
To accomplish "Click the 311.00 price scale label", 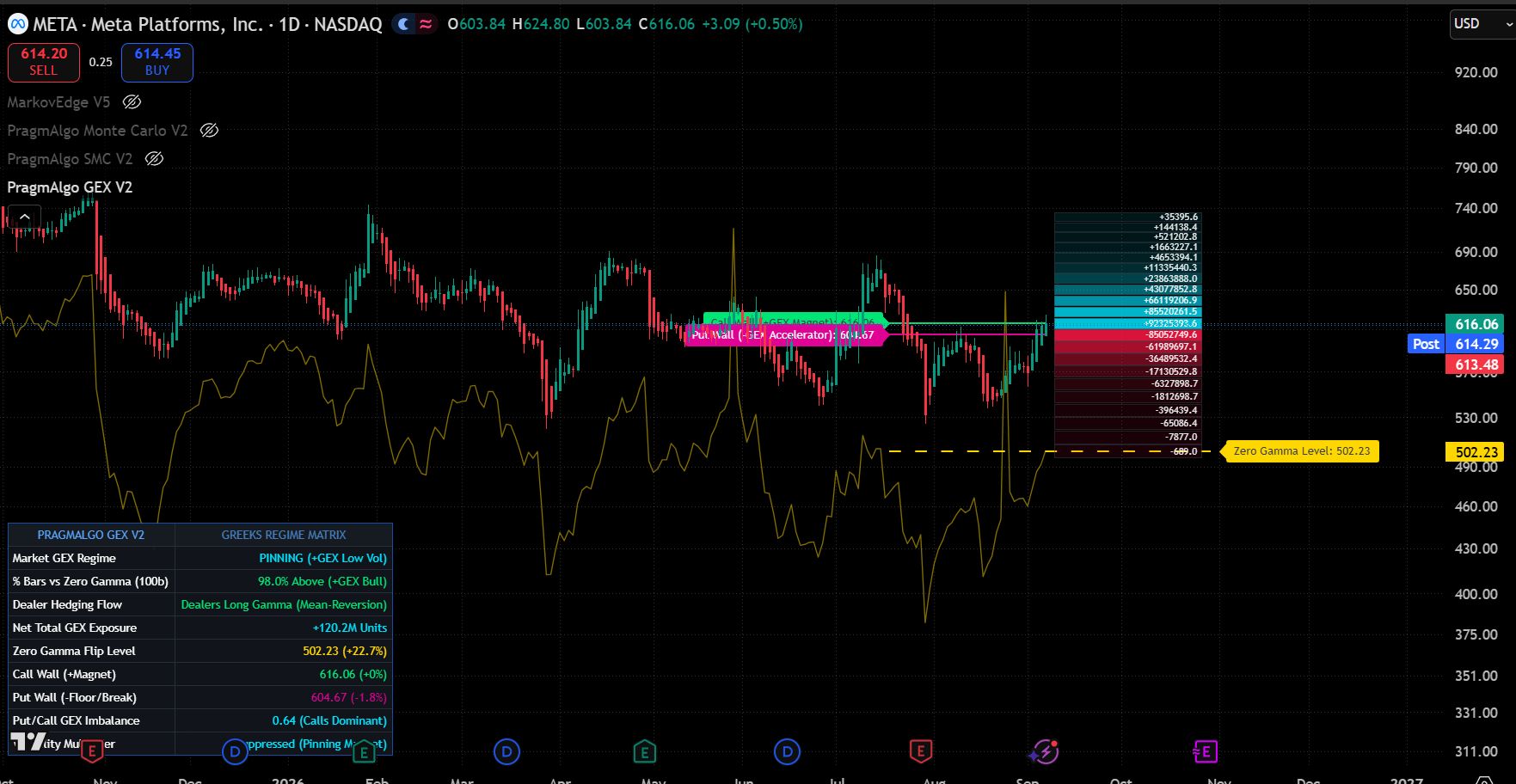I will 1476,751.
